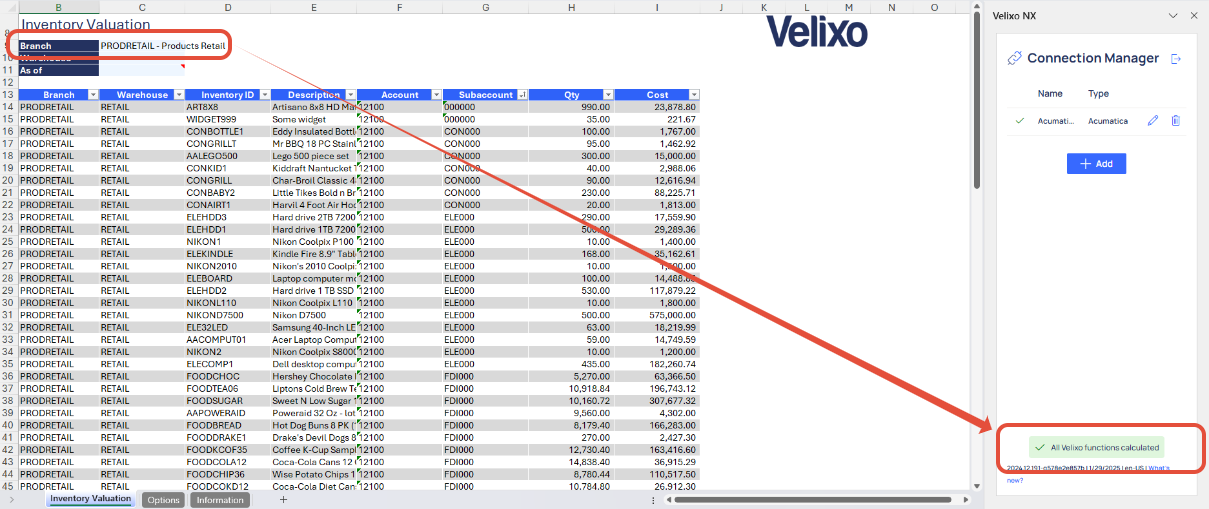Open the Subaccount column filter dropdown
This screenshot has height=509, width=1209.
coord(521,95)
